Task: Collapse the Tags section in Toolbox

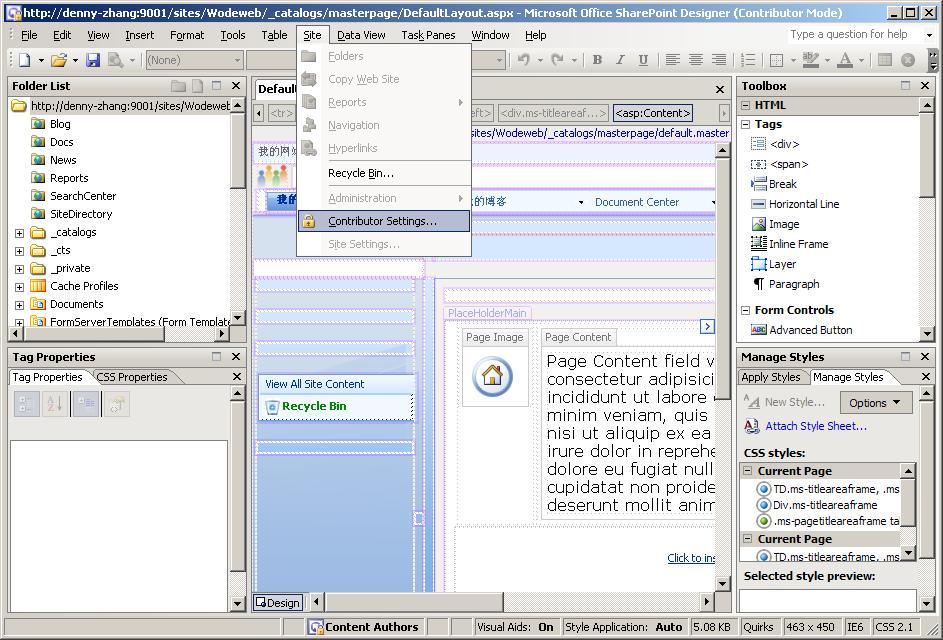Action: (x=746, y=125)
